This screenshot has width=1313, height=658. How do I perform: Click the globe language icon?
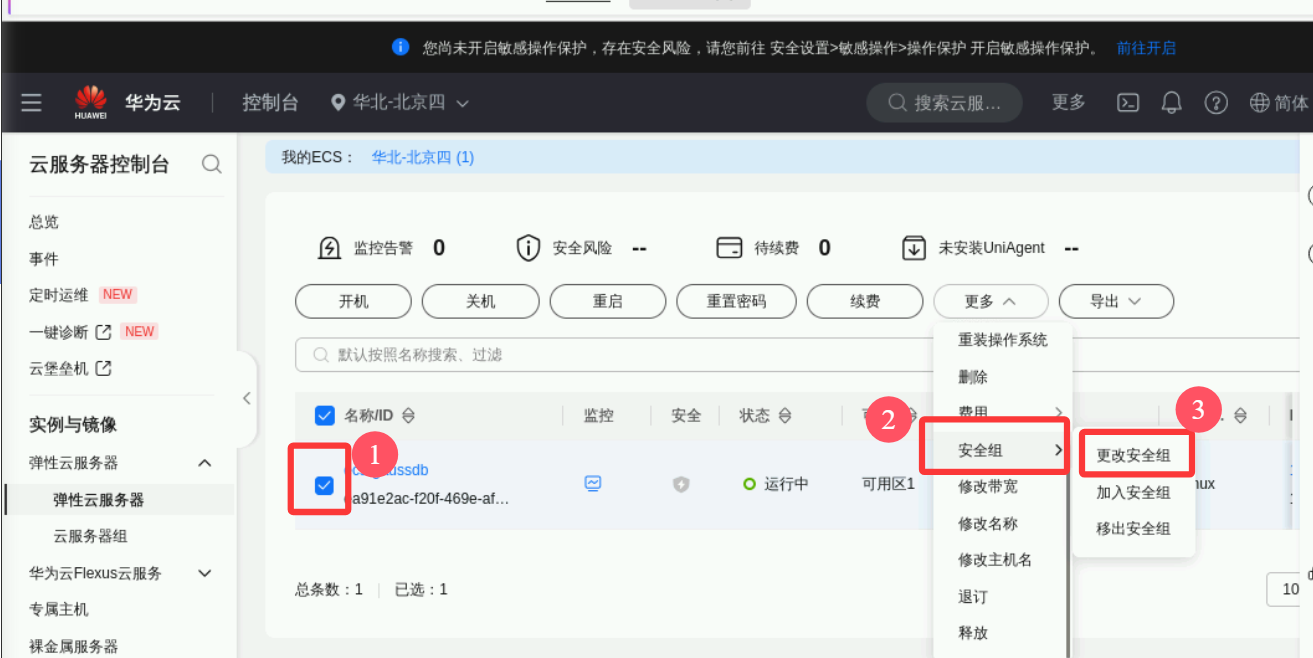pos(1260,102)
